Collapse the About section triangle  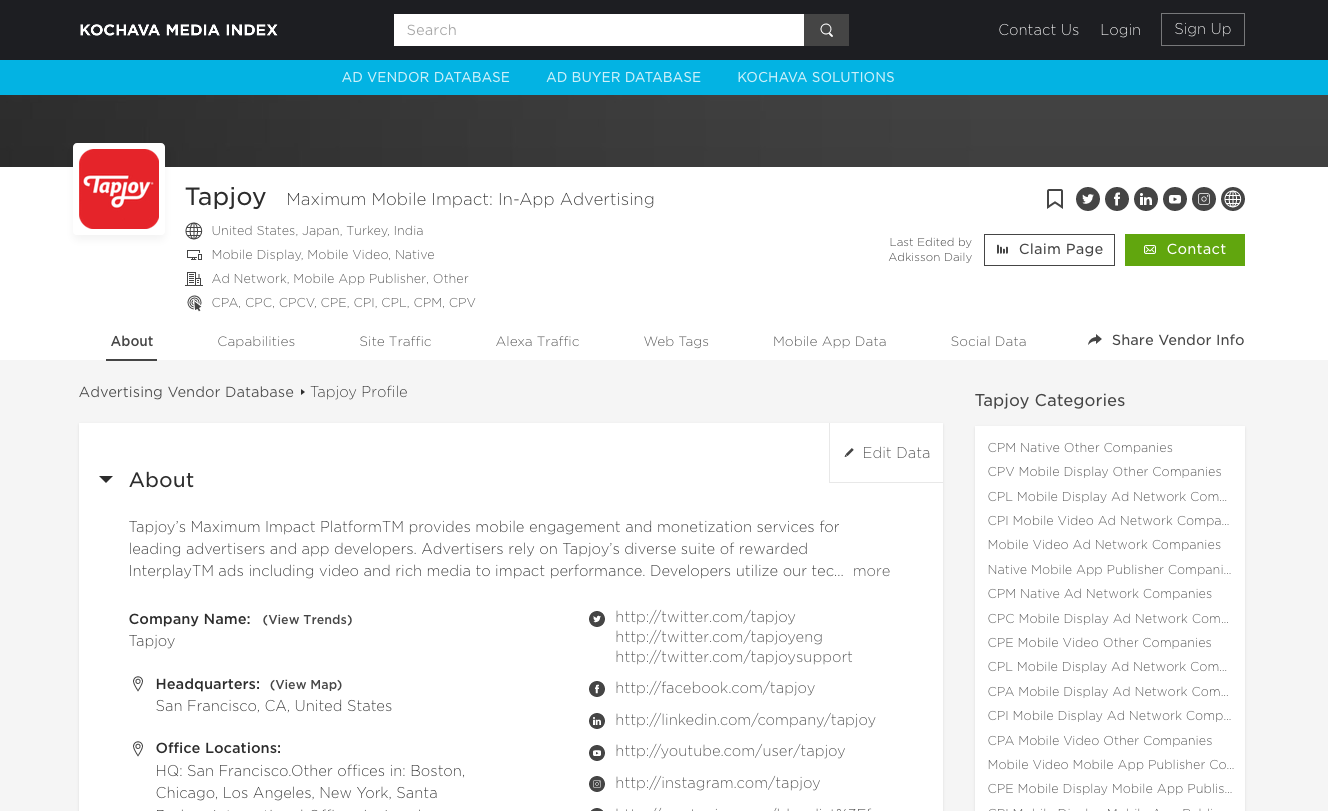coord(106,480)
